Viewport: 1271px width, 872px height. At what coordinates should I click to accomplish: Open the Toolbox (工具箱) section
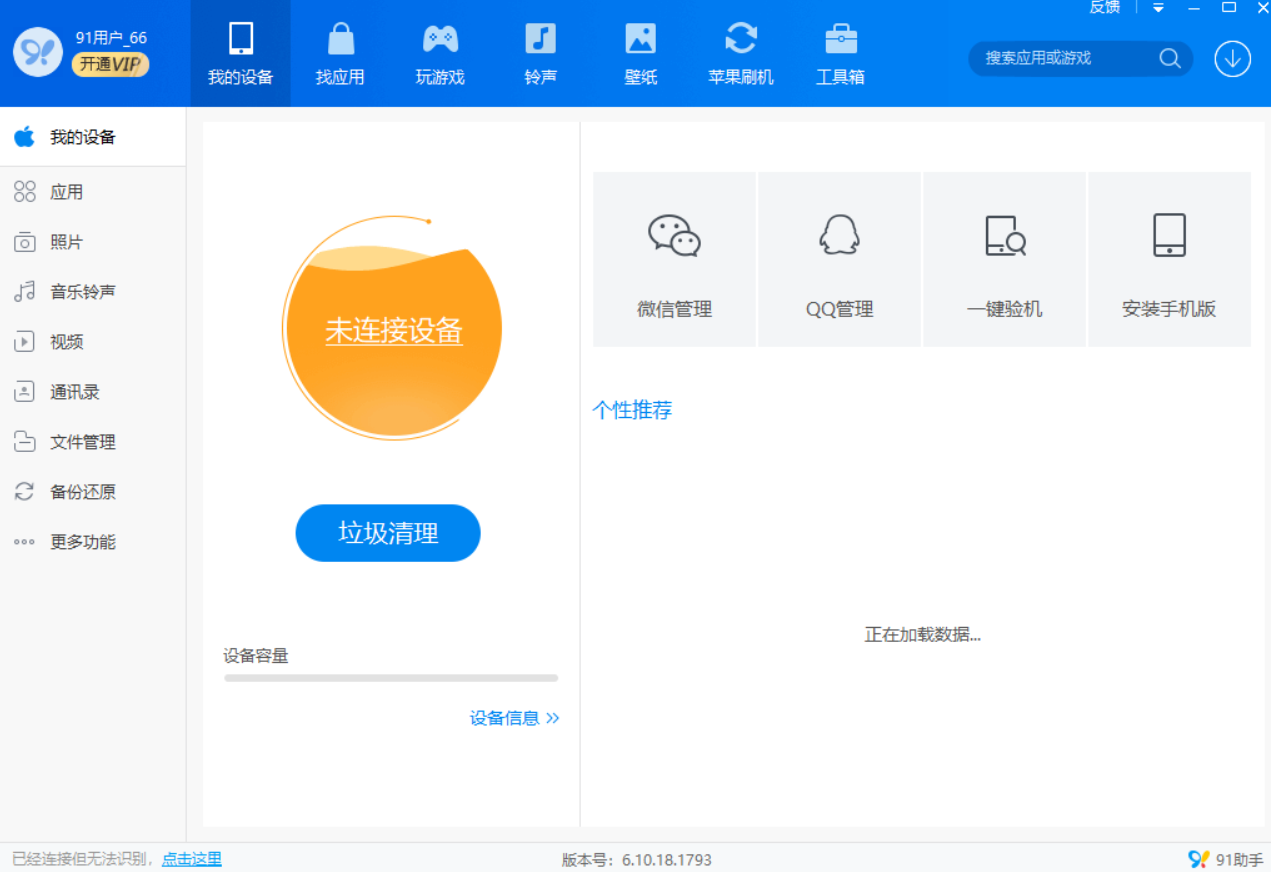click(x=840, y=54)
